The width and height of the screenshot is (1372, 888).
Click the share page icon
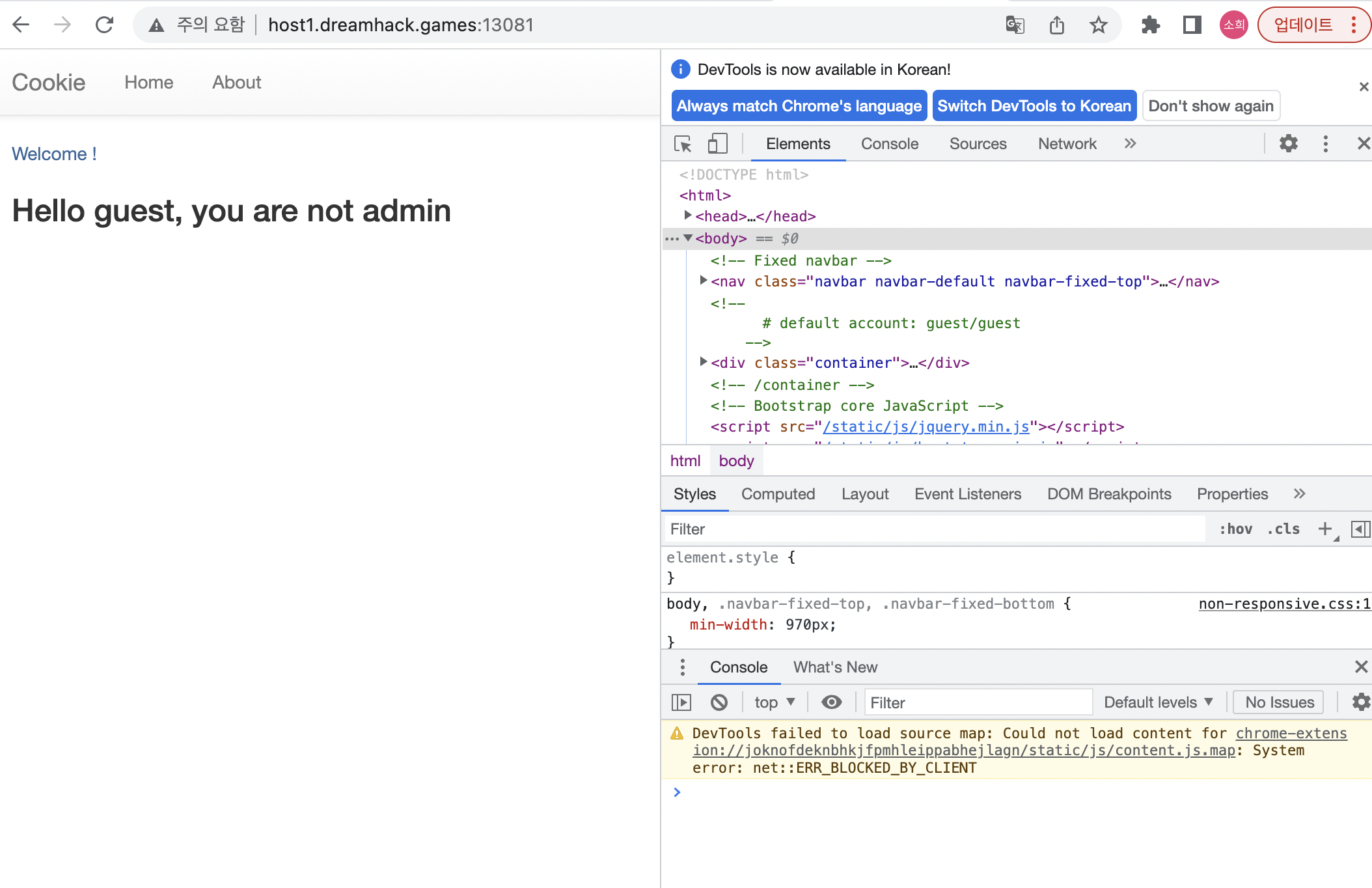1057,25
